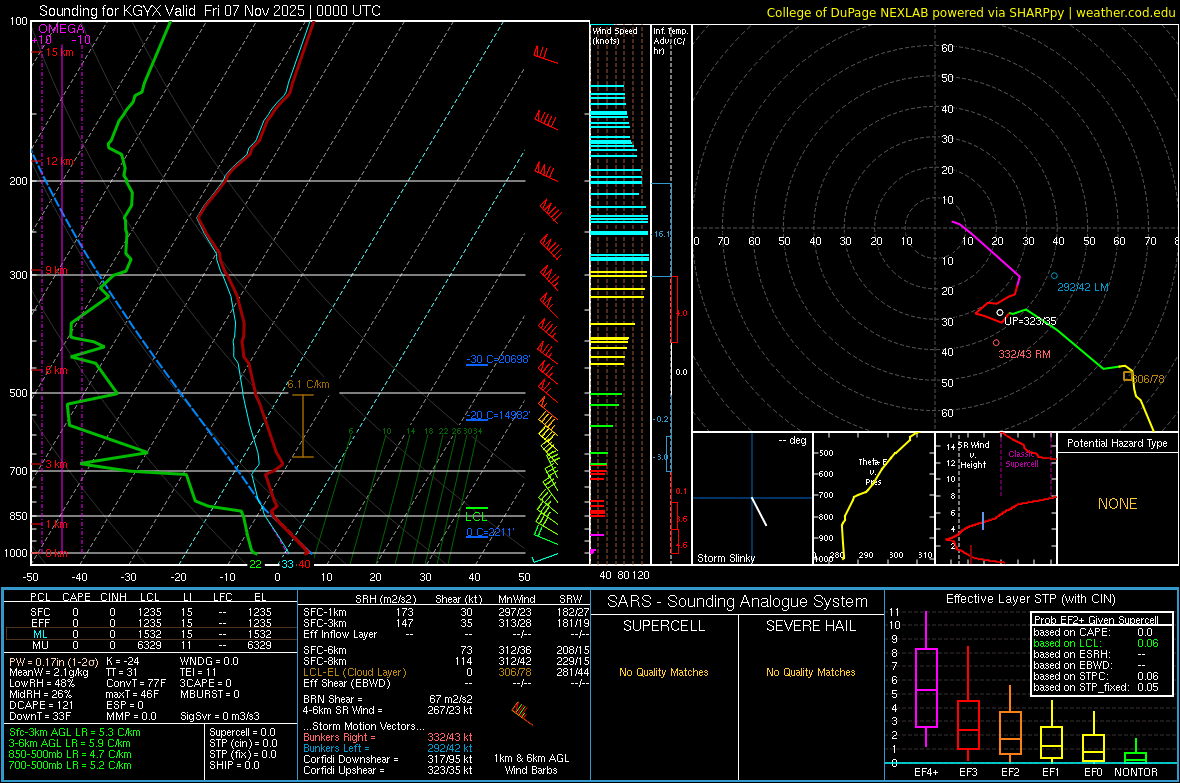The image size is (1180, 783).
Task: Select the highlighted ML parcel row
Action: 151,634
